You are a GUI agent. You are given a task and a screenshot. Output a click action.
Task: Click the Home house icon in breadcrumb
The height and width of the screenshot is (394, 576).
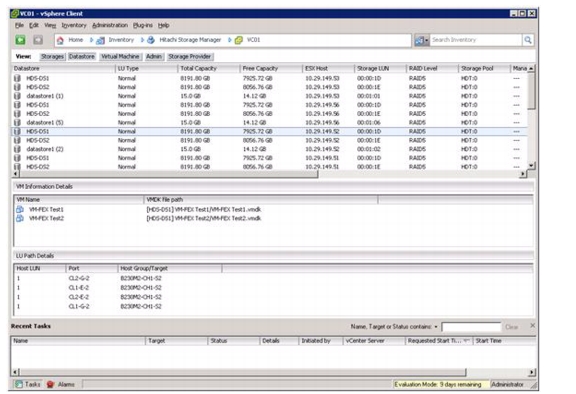[60, 40]
